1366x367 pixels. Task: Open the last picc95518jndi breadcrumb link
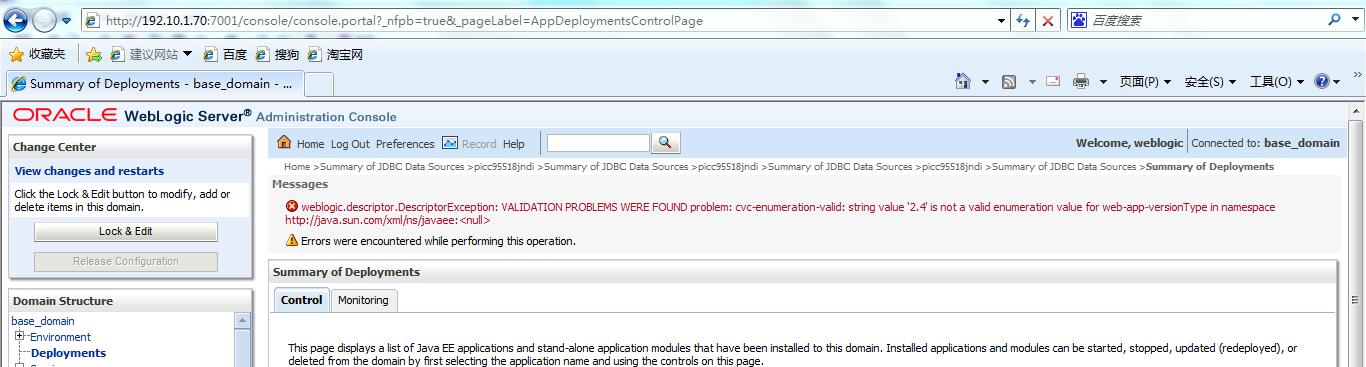(952, 167)
